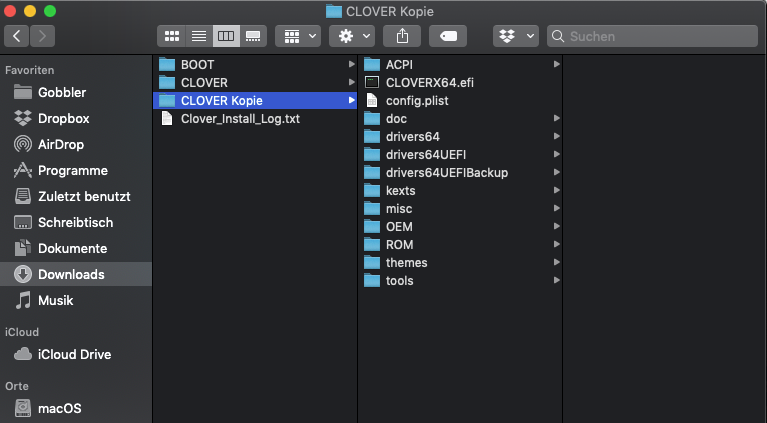The height and width of the screenshot is (423, 767).
Task: Select the themes folder
Action: (x=460, y=263)
